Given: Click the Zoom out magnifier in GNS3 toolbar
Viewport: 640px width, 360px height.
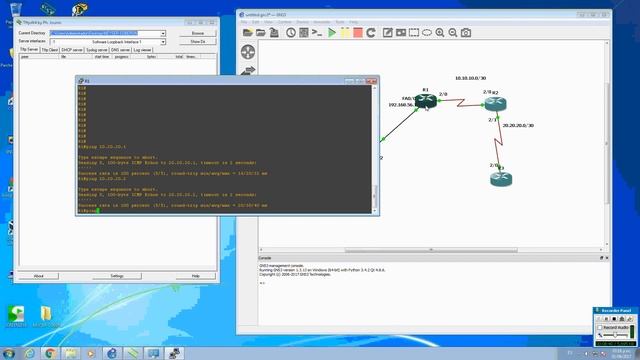Looking at the screenshot, I should tap(453, 33).
